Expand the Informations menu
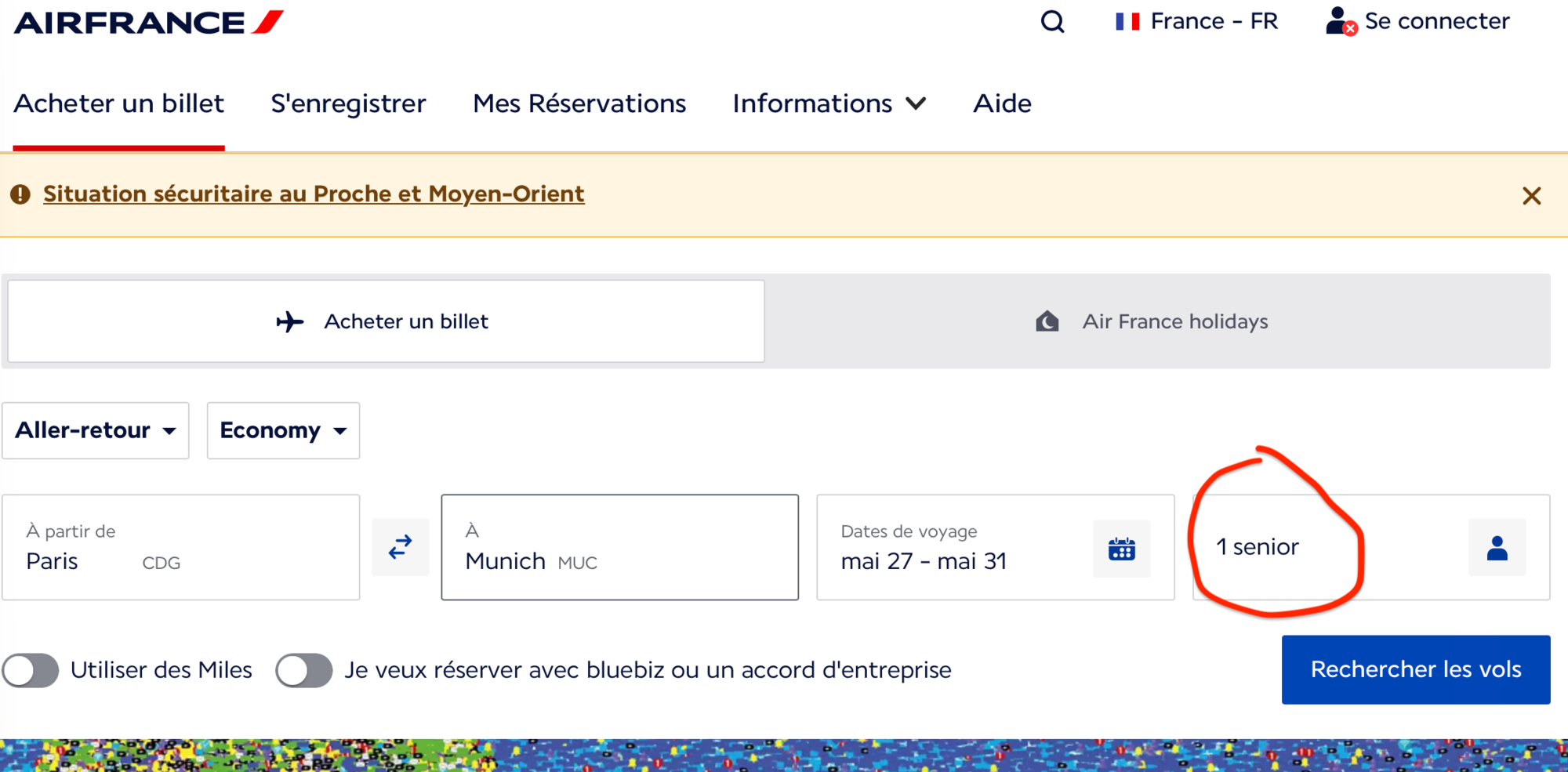 [x=829, y=103]
